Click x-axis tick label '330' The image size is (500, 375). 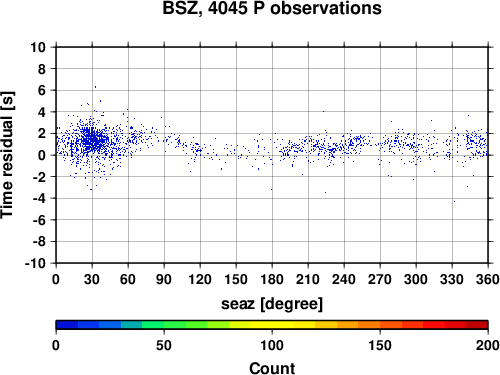pos(452,279)
